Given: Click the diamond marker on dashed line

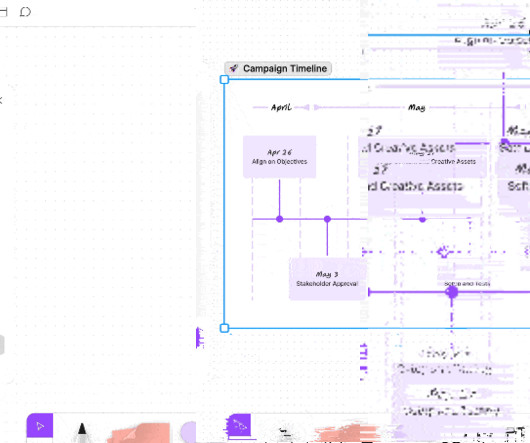Looking at the screenshot, I should [x=443, y=252].
